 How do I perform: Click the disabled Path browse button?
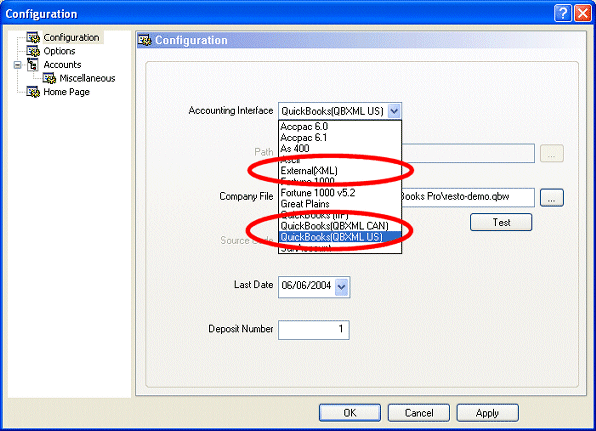point(552,154)
